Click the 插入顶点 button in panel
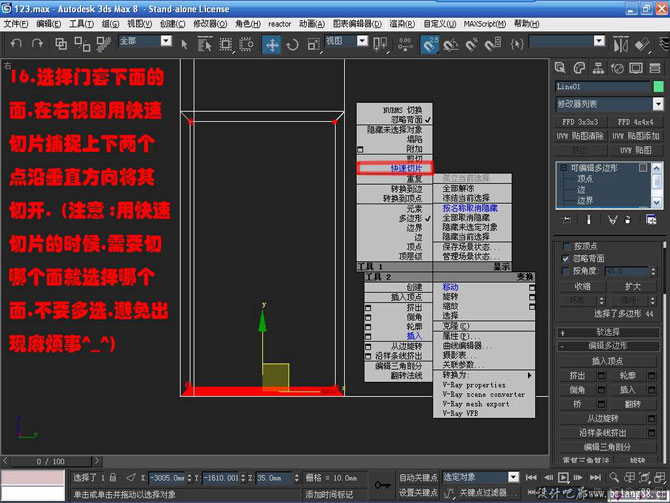The image size is (670, 503). (607, 361)
